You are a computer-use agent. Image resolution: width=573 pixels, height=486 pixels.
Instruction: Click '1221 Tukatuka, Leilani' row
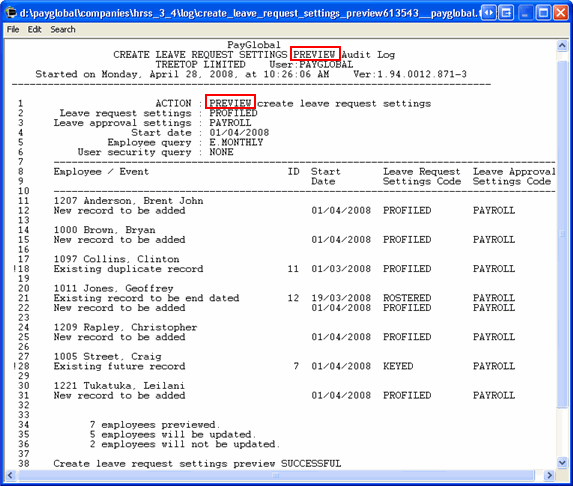[119, 386]
